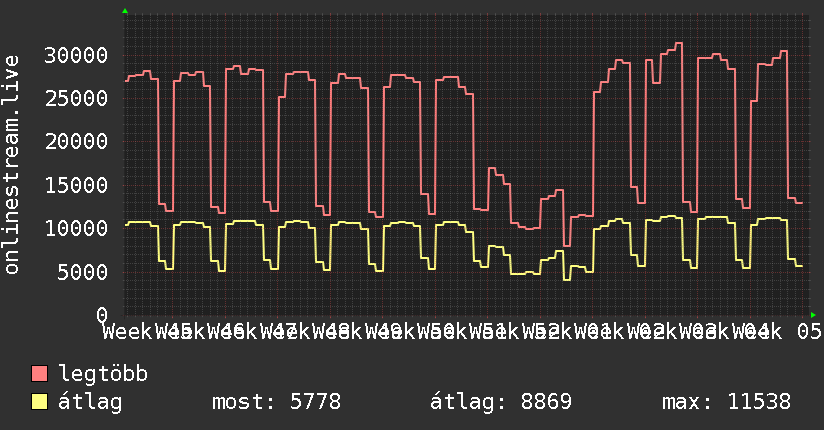824x430 pixels.
Task: Click the 'most: 5778' value
Action: pyautogui.click(x=276, y=402)
